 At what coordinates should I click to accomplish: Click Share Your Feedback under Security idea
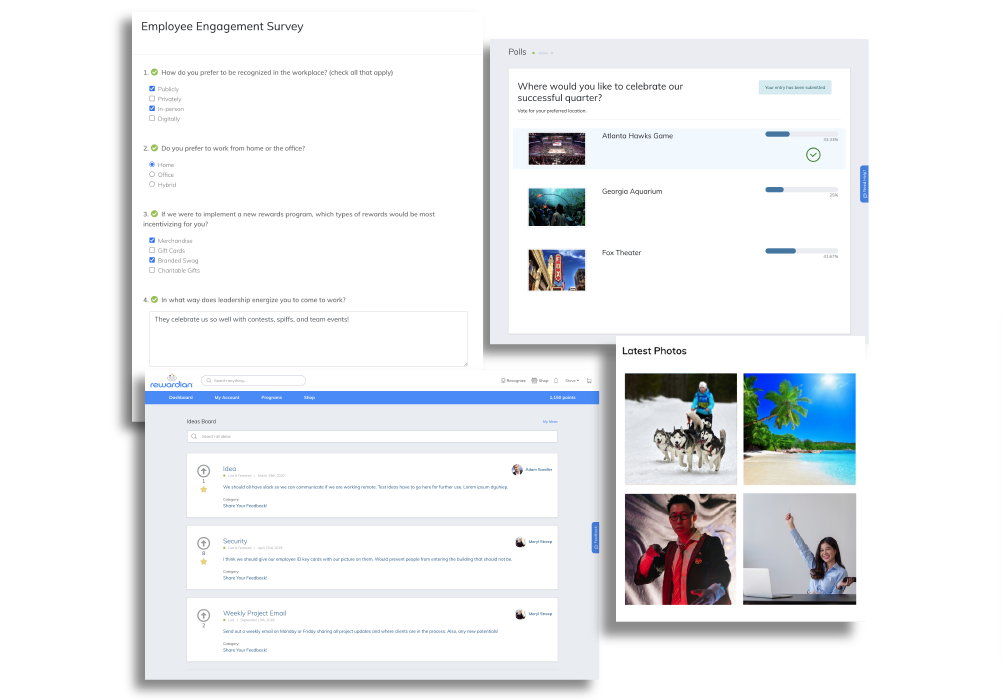245,578
